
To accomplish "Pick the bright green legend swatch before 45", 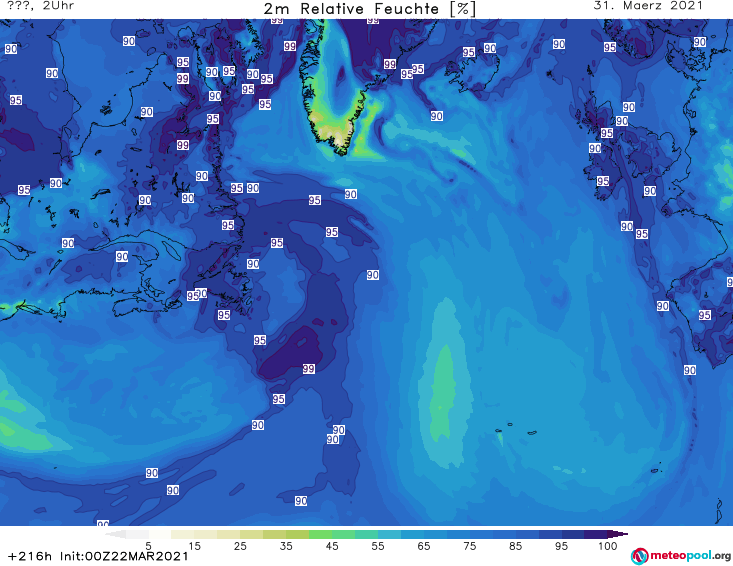I will pos(320,534).
